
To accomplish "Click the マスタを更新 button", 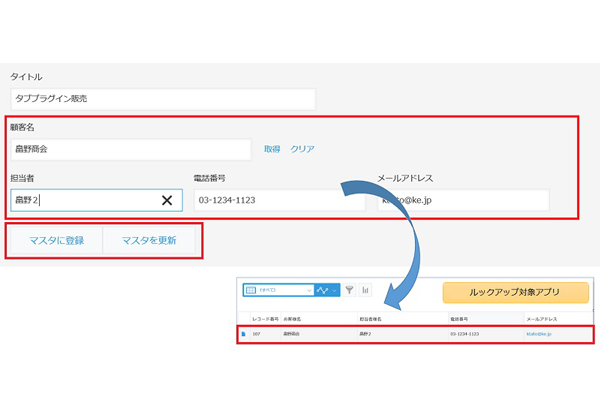I will [148, 241].
